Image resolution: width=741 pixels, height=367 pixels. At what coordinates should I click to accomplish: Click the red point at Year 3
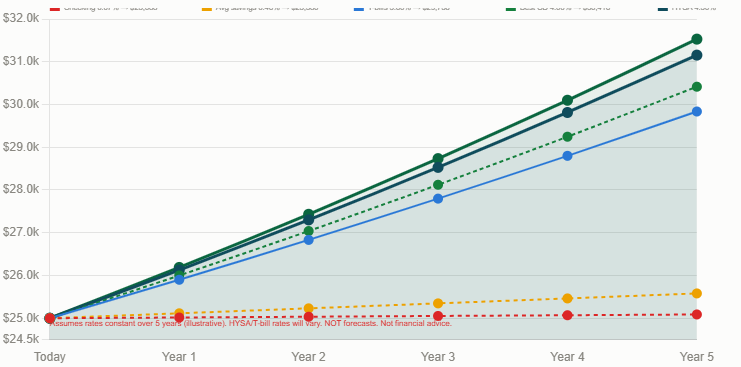coord(438,316)
